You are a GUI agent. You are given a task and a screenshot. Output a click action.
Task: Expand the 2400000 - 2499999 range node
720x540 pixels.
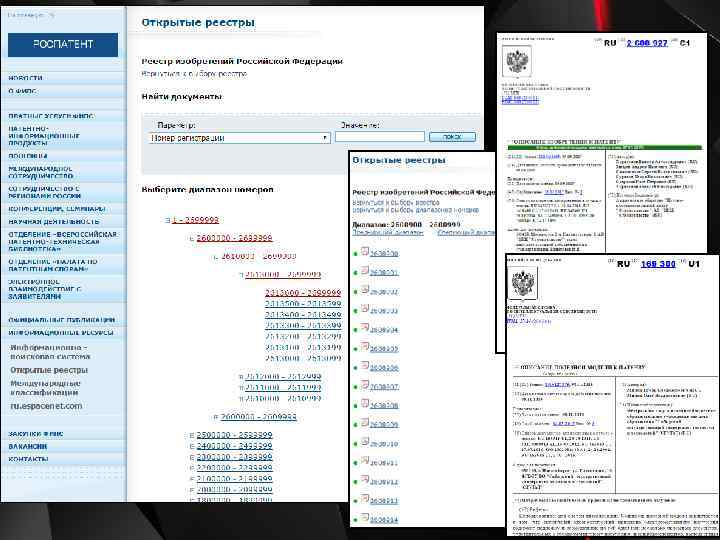pyautogui.click(x=192, y=446)
